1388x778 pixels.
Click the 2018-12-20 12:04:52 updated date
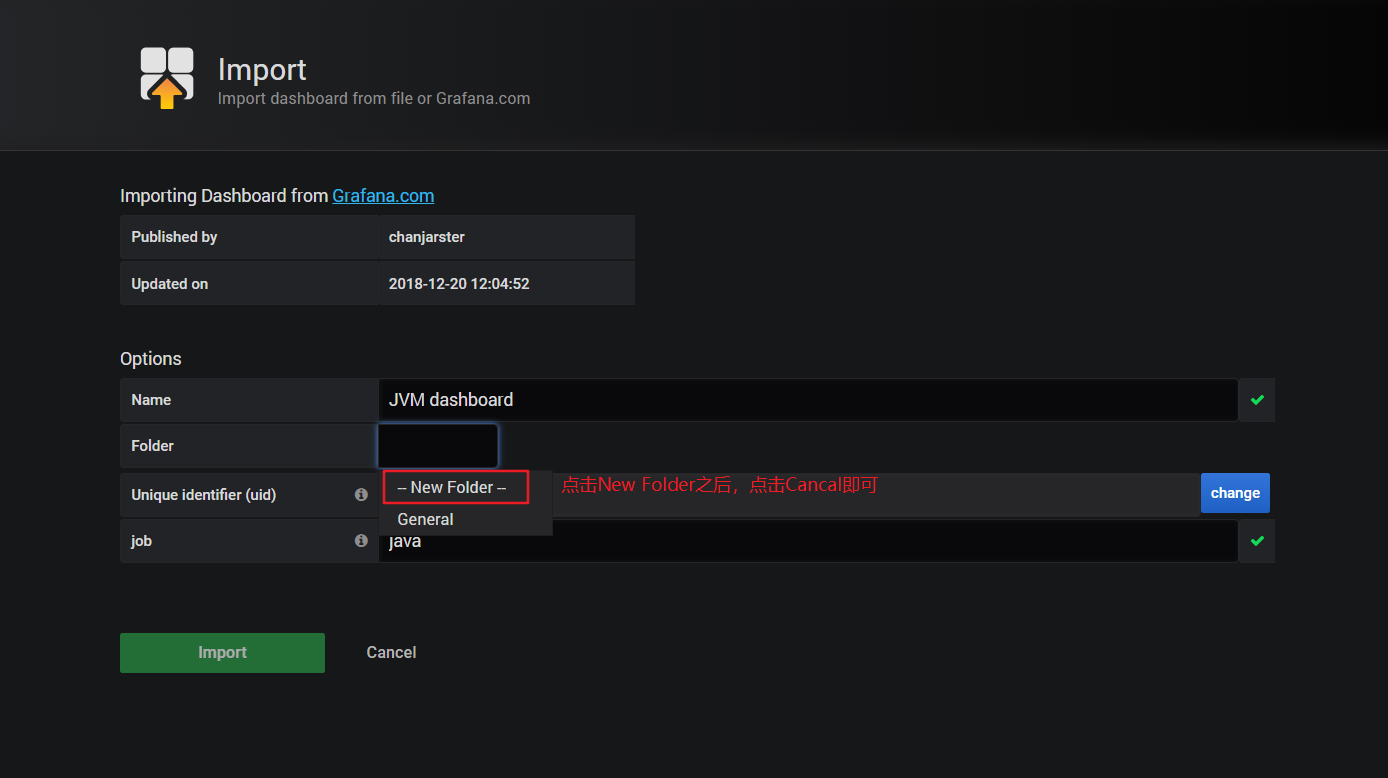pyautogui.click(x=459, y=284)
